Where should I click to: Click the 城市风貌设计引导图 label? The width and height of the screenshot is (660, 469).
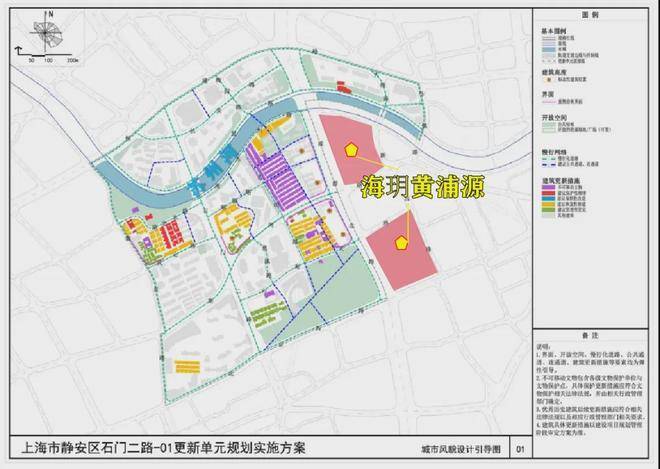point(461,449)
